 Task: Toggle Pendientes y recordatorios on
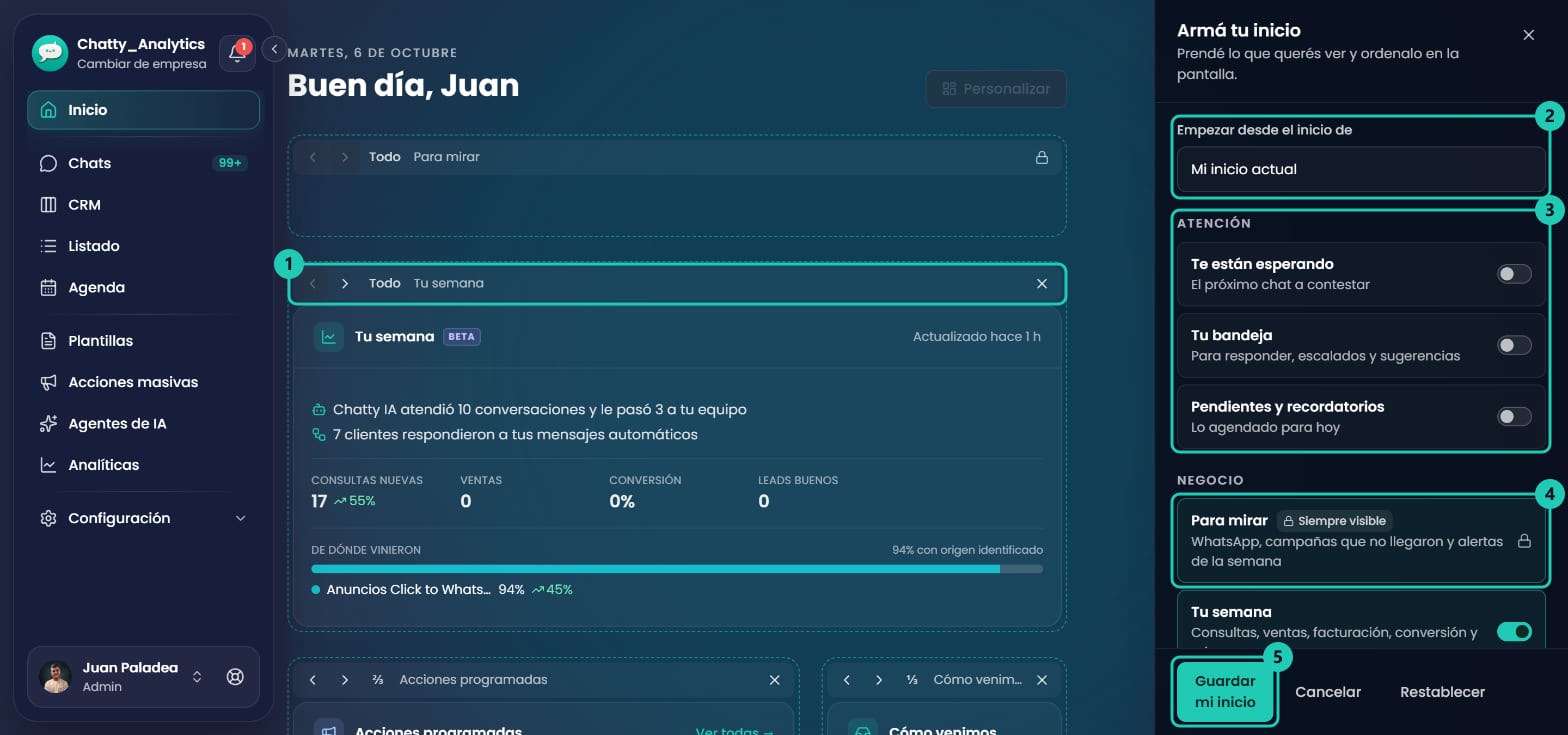(x=1514, y=417)
